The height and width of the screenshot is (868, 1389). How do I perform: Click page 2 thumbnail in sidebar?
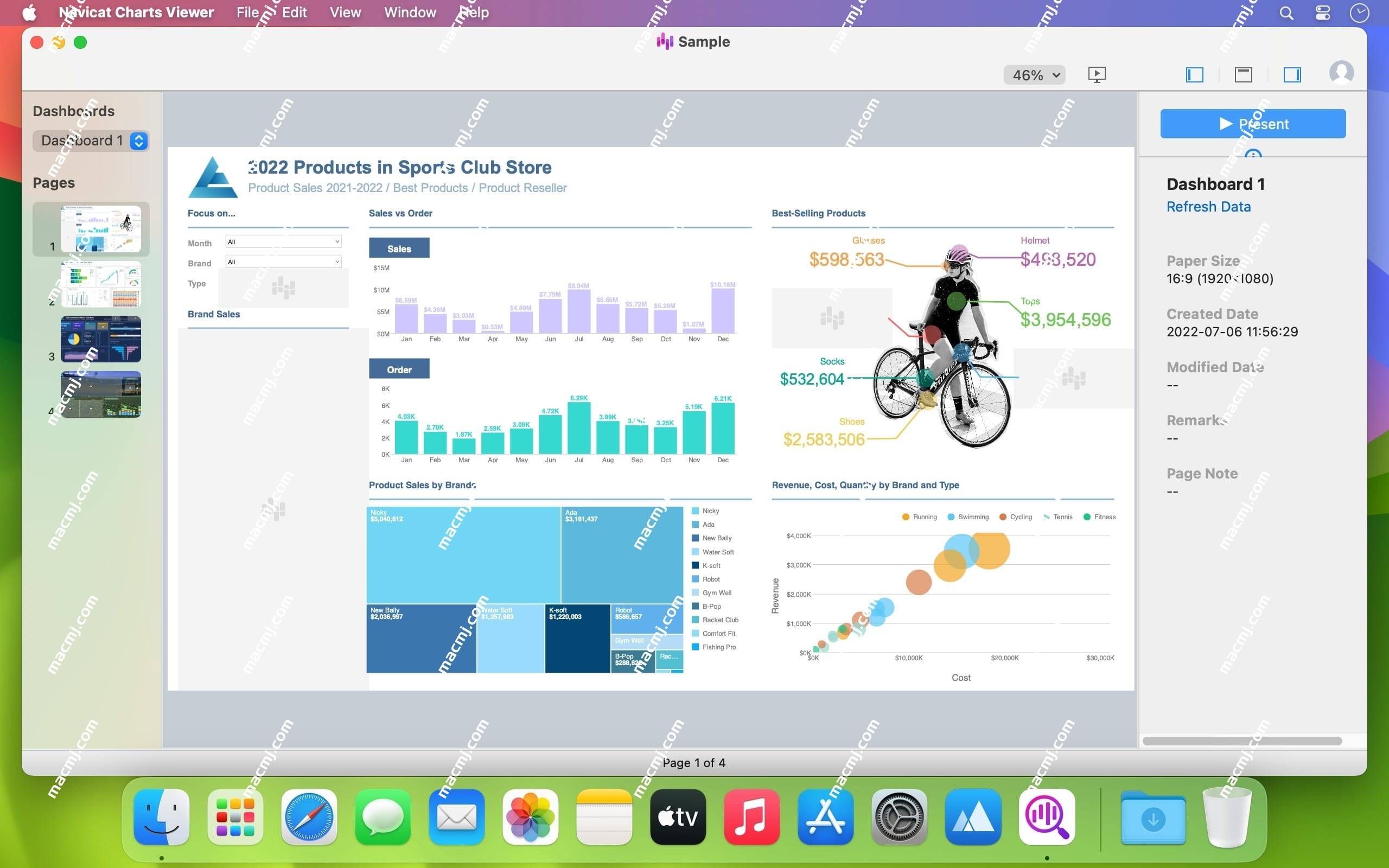pos(100,282)
